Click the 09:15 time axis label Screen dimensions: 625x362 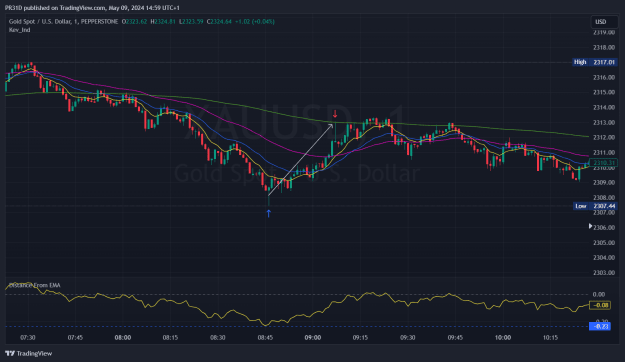pyautogui.click(x=360, y=338)
